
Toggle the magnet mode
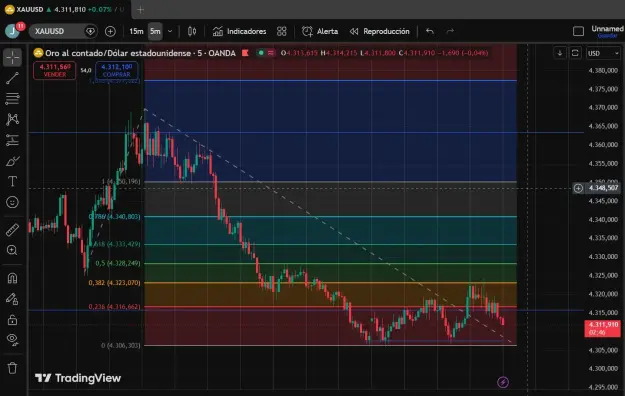[12, 278]
